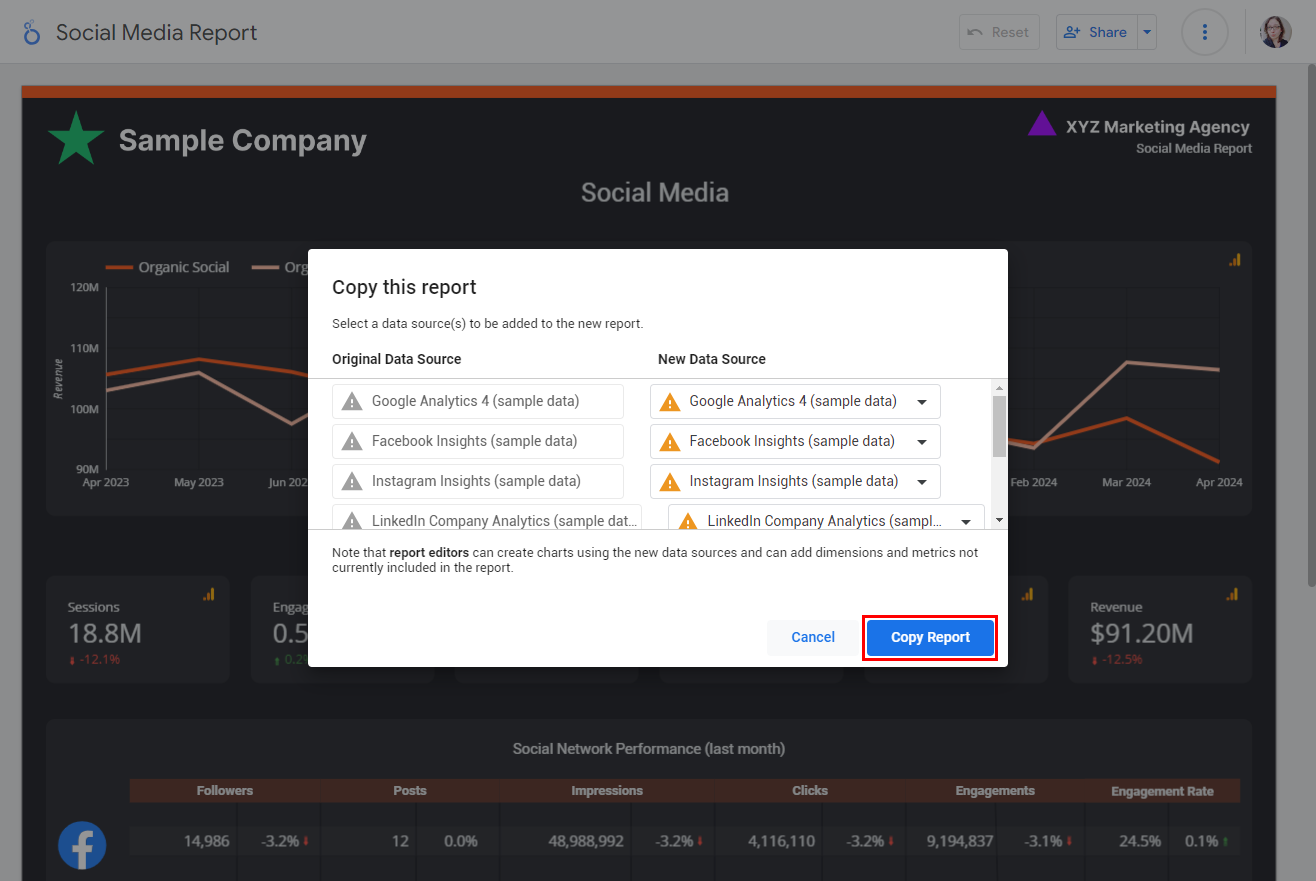Expand new LinkedIn Company Analytics dropdown
Viewport: 1316px width, 881px height.
pyautogui.click(x=966, y=522)
